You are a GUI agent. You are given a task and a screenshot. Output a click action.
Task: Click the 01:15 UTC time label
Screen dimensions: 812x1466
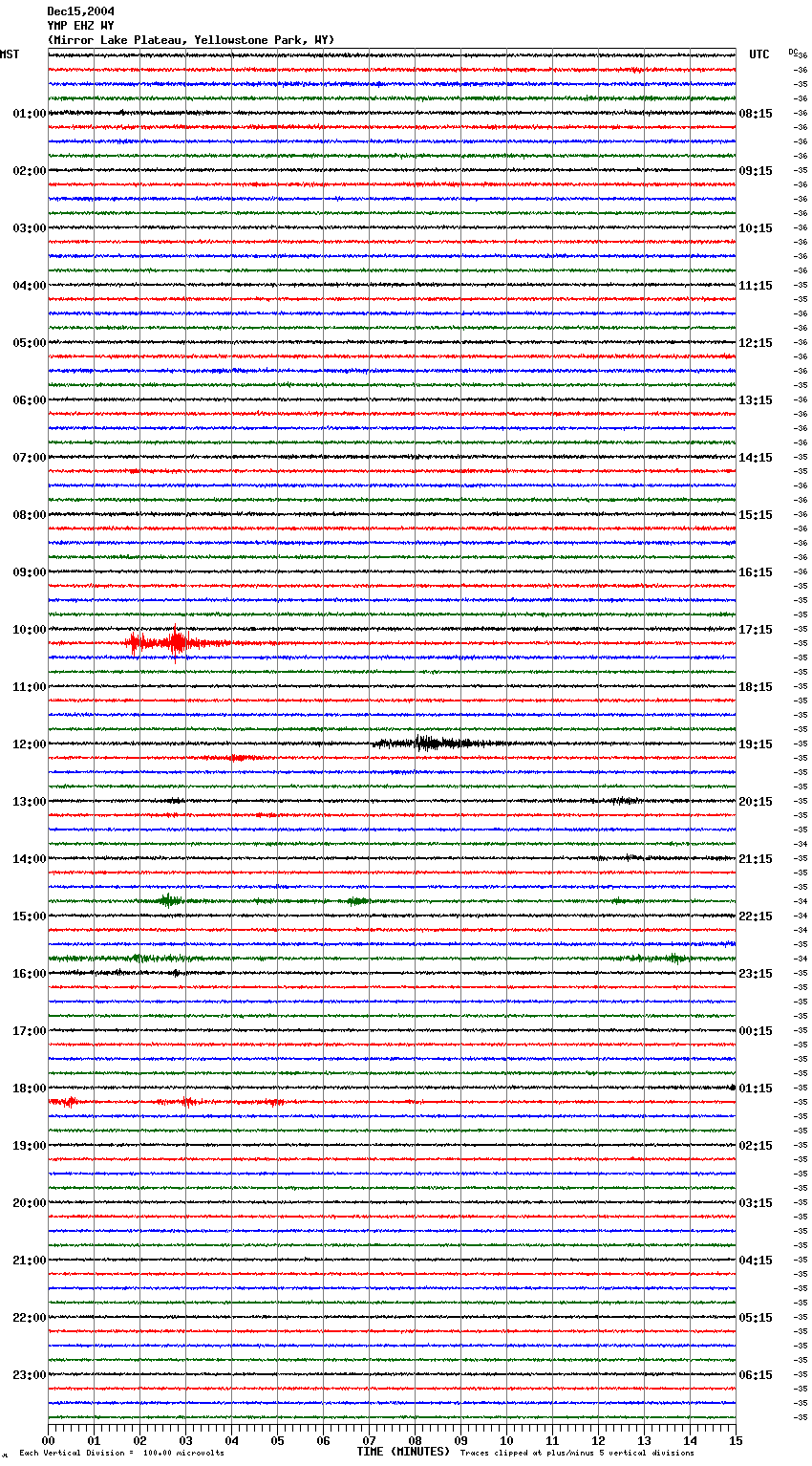tap(756, 1089)
